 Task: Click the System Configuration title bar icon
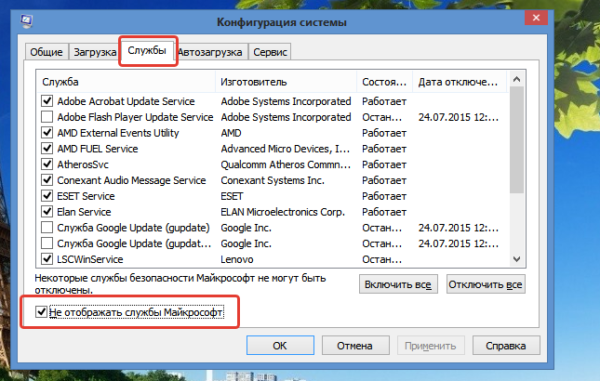pyautogui.click(x=26, y=21)
